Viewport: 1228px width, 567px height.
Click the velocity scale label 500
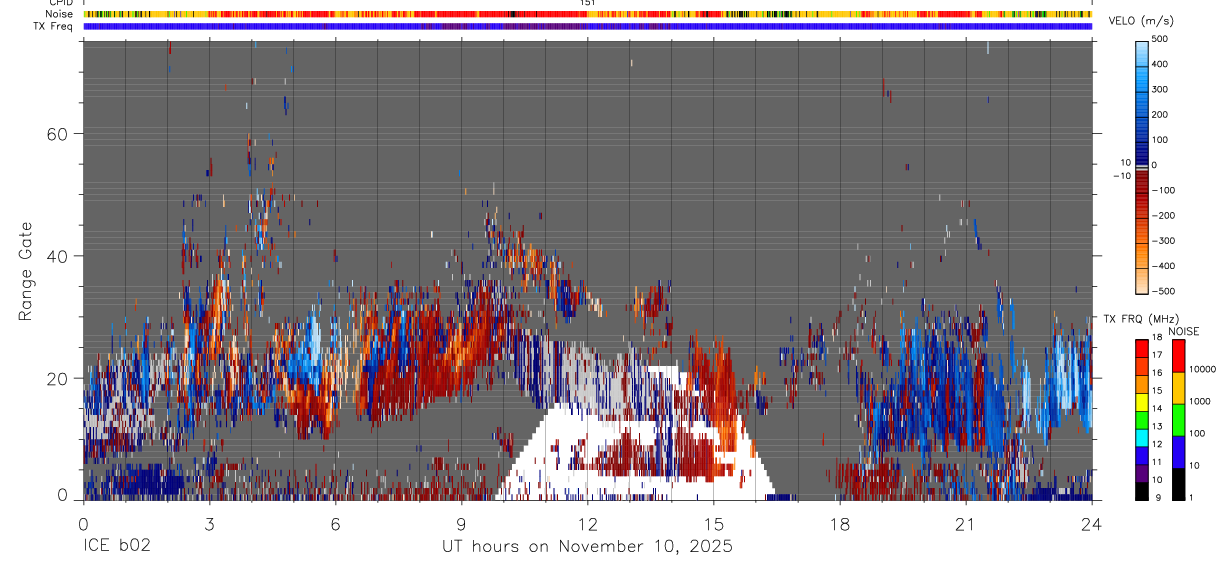click(1159, 39)
